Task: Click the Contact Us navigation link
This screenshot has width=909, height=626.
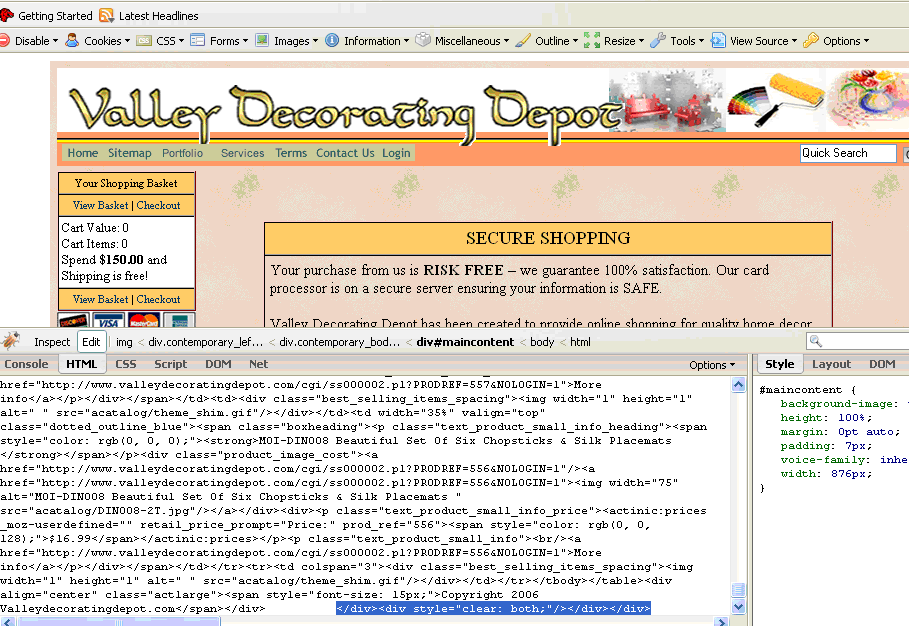Action: click(345, 153)
